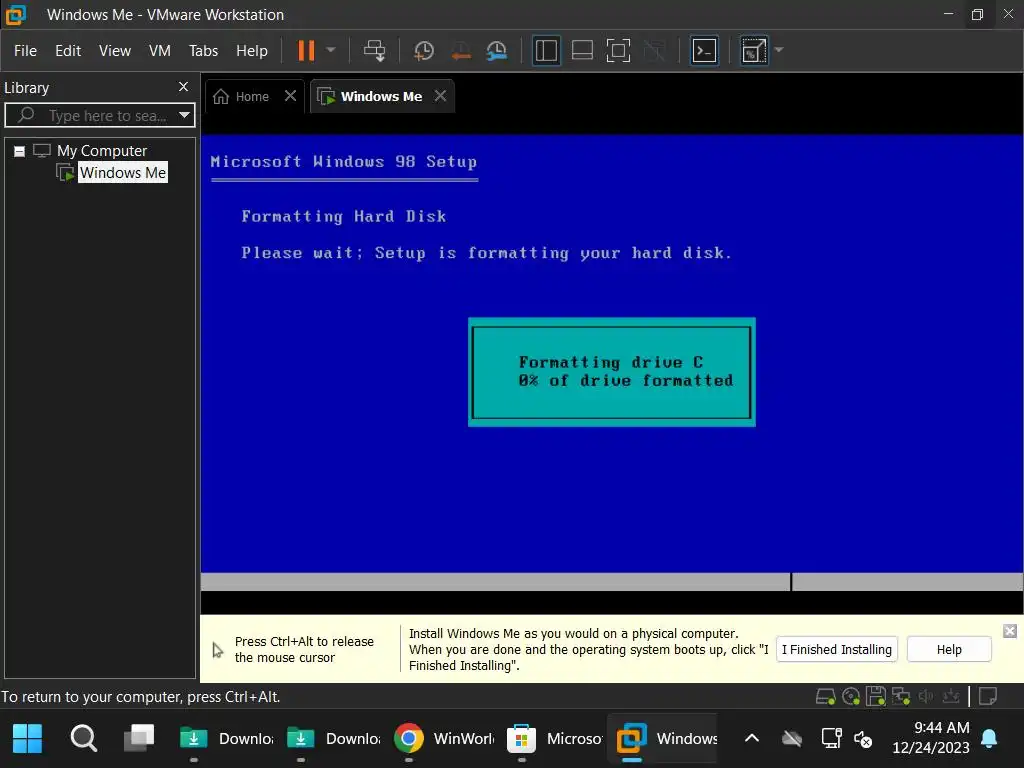Click the hard disk status icon
The image size is (1024, 768).
(x=825, y=697)
